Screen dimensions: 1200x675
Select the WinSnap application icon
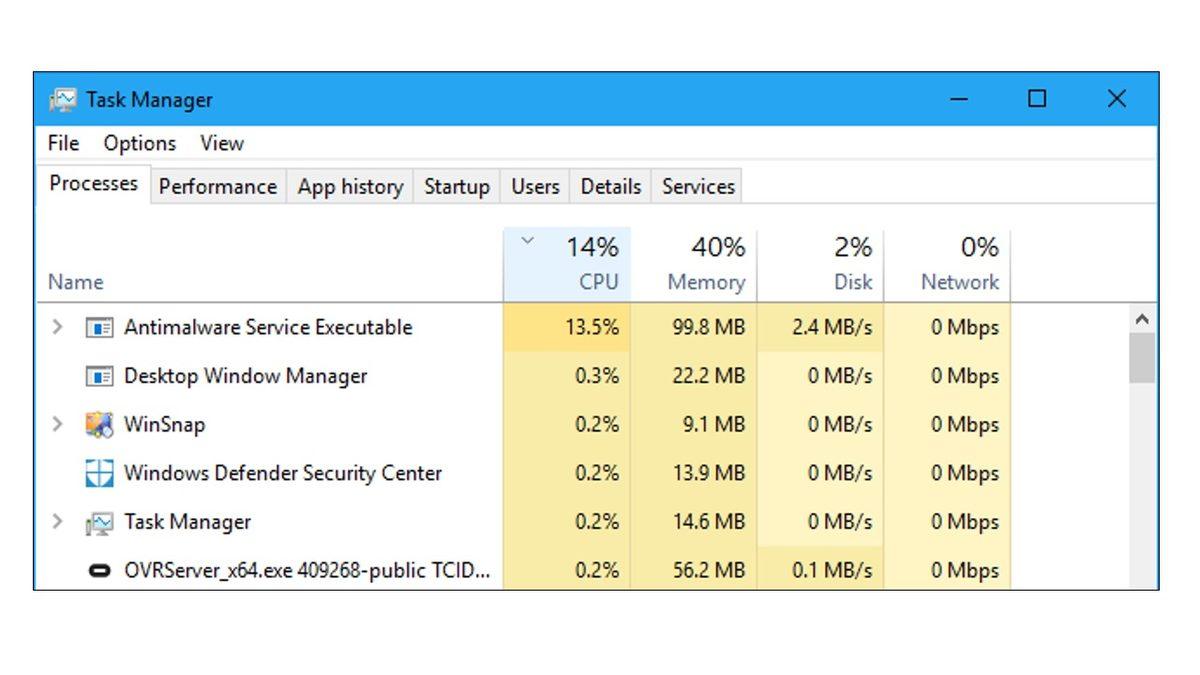click(x=100, y=424)
